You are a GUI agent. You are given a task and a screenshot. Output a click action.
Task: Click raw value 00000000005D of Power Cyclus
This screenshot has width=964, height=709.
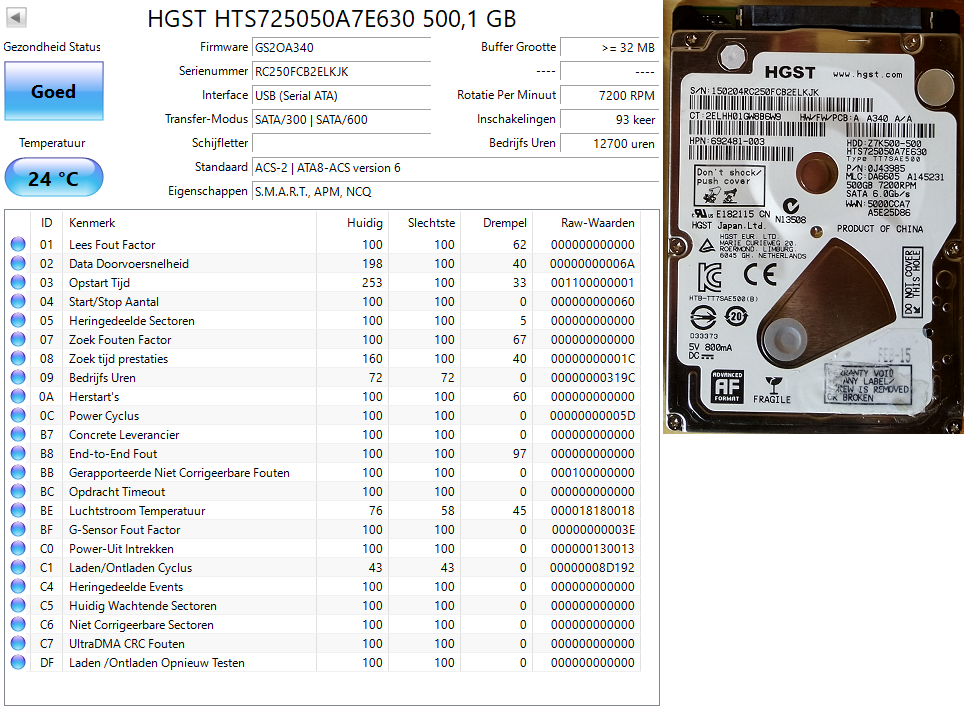(593, 416)
